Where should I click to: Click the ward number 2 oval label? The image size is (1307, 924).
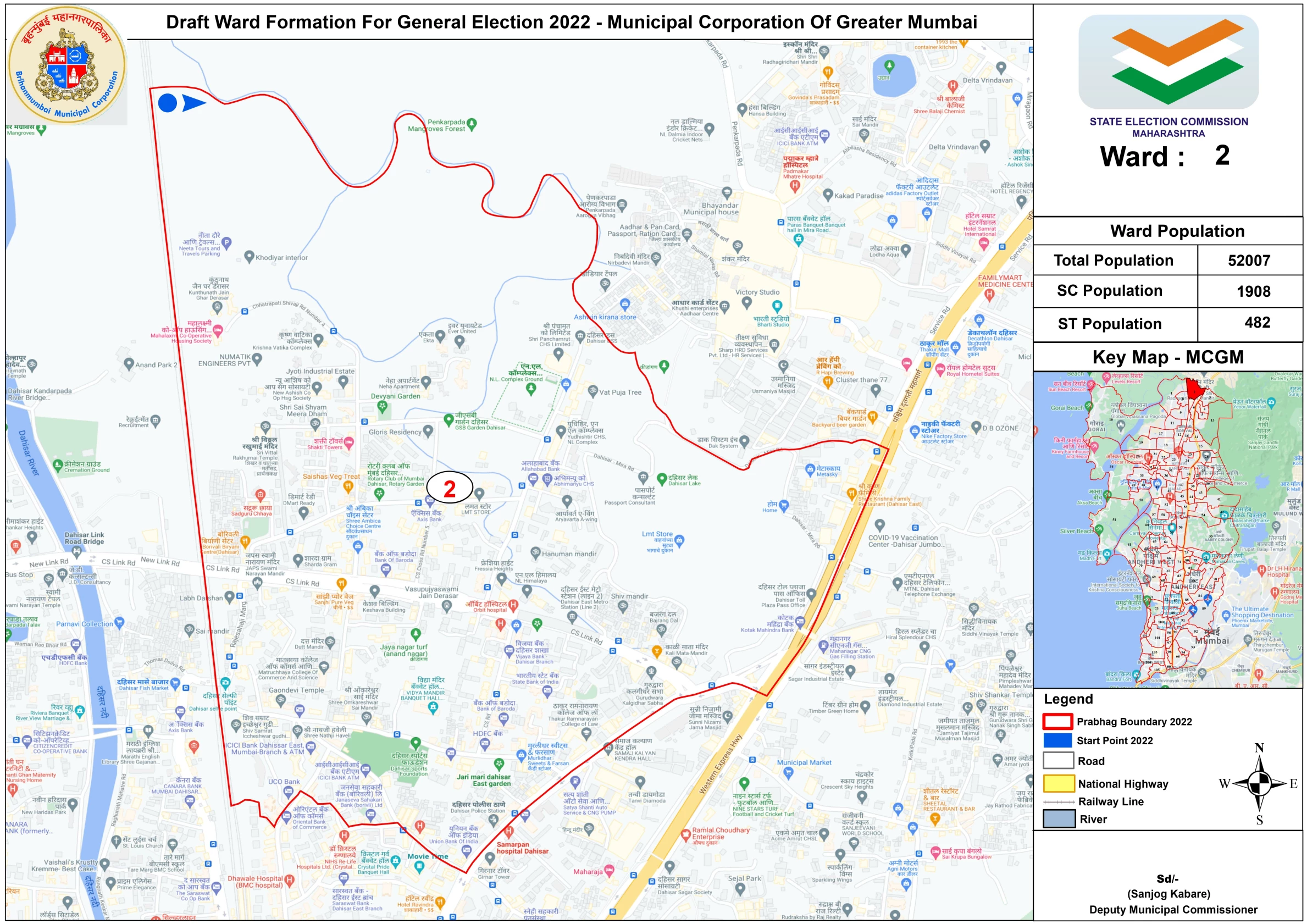coord(449,489)
